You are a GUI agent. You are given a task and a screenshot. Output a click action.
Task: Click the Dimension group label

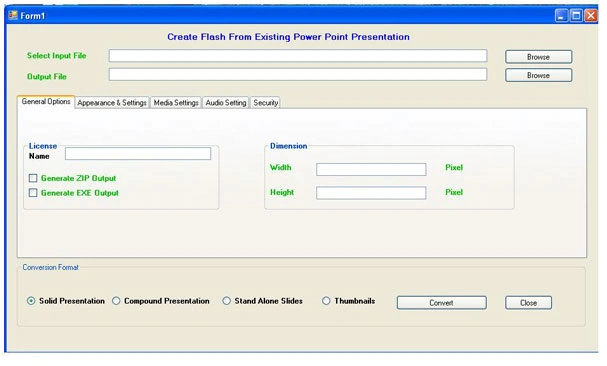[x=288, y=146]
